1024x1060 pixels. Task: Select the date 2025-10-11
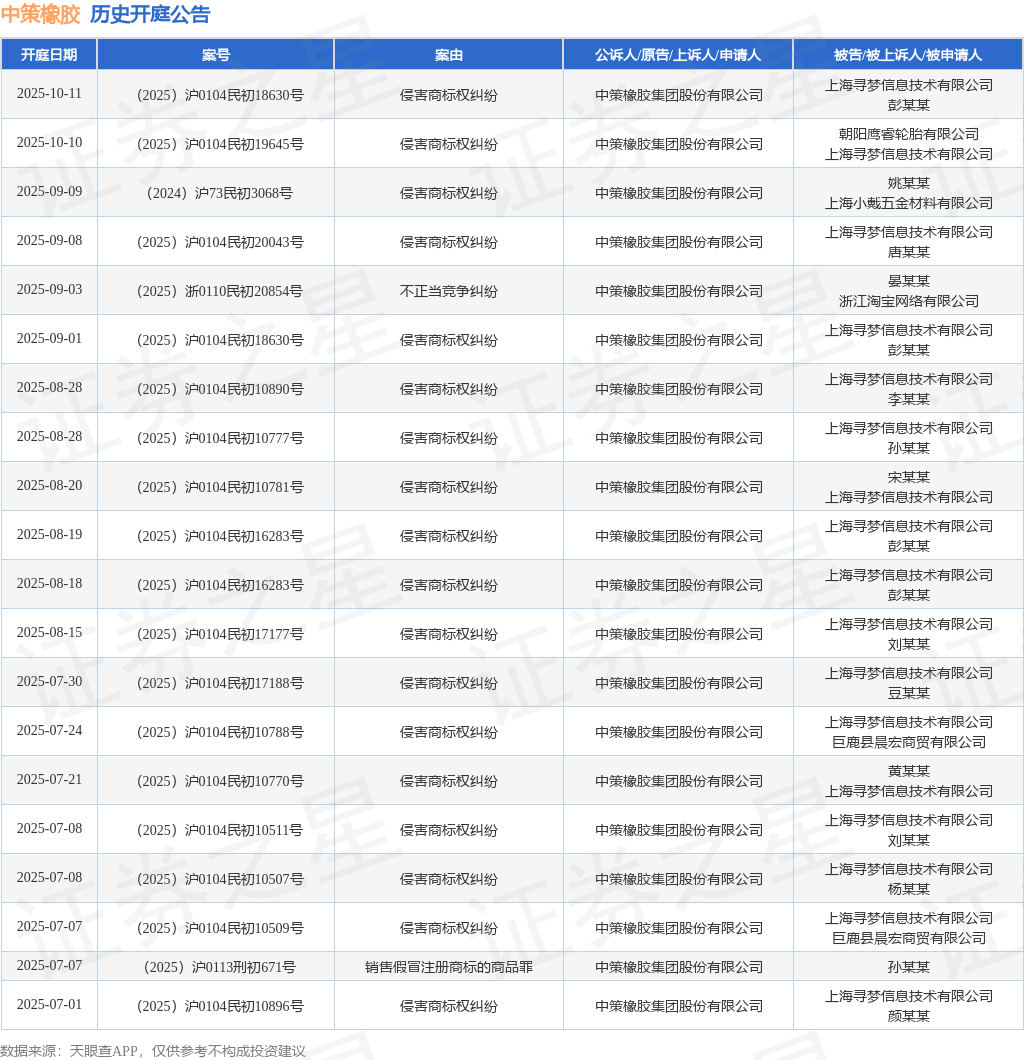[49, 94]
